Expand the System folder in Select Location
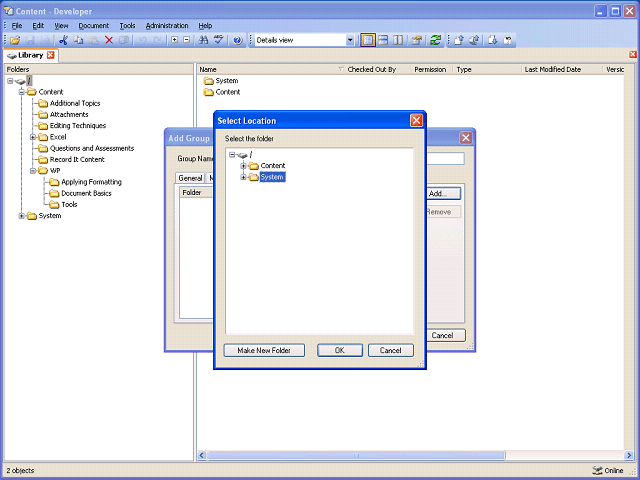The height and width of the screenshot is (480, 640). click(x=243, y=177)
